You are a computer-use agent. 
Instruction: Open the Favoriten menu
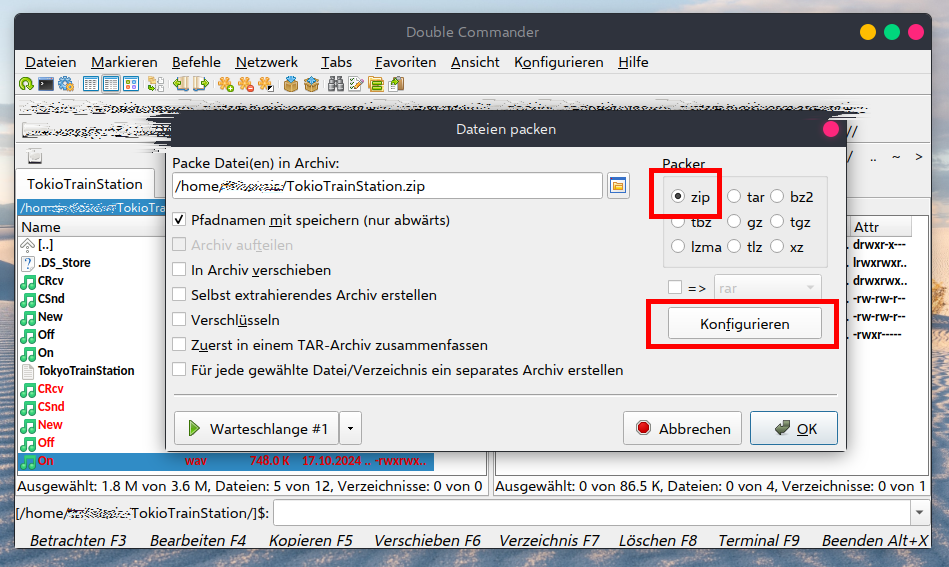[x=405, y=62]
